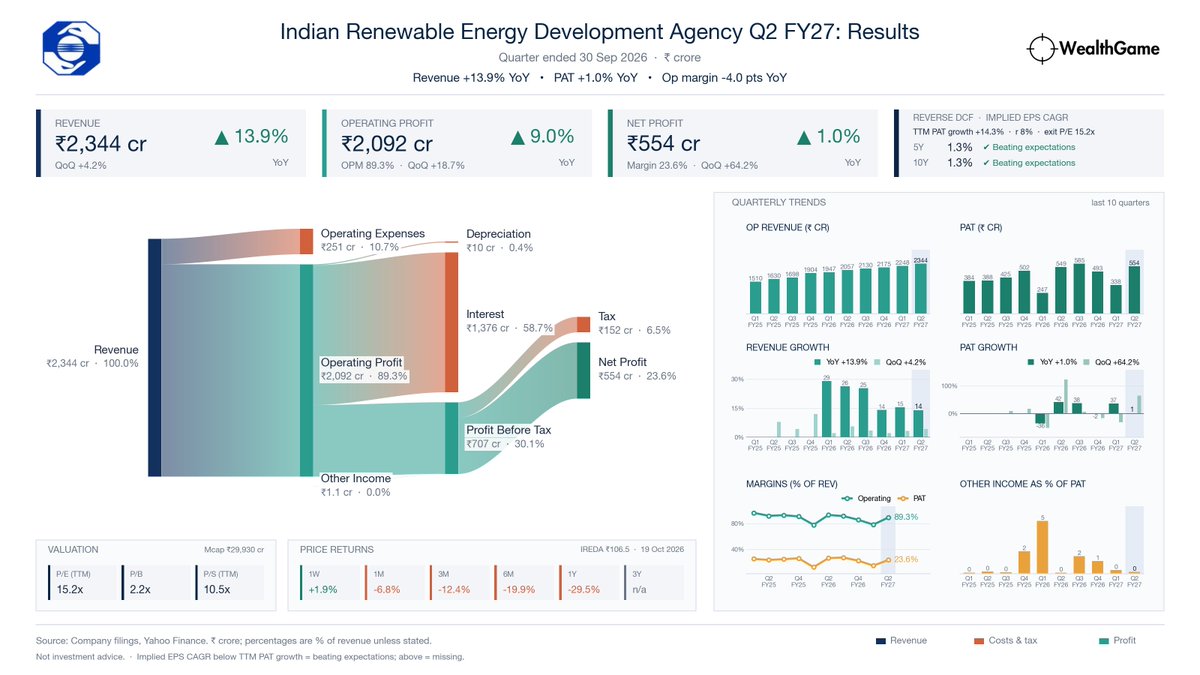Click the Q1 FY26 revenue growth bar 29
The height and width of the screenshot is (675, 1200).
[827, 410]
